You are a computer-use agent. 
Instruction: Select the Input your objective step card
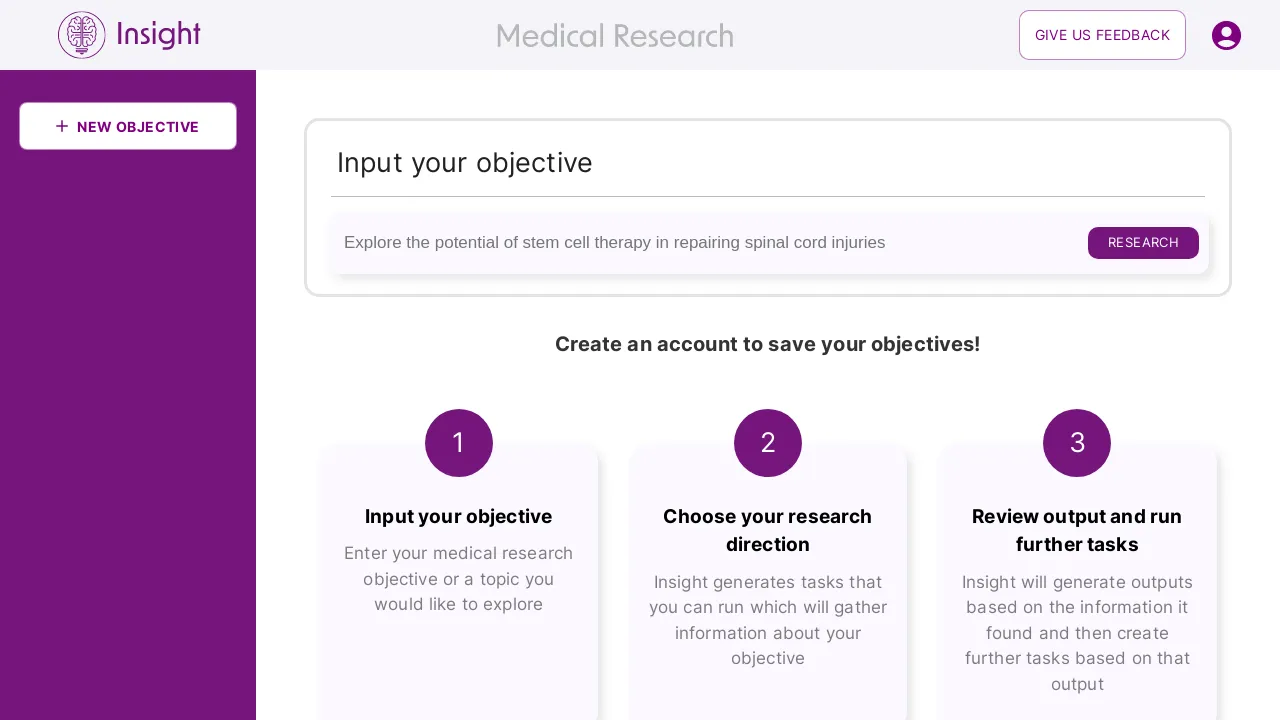[x=459, y=583]
